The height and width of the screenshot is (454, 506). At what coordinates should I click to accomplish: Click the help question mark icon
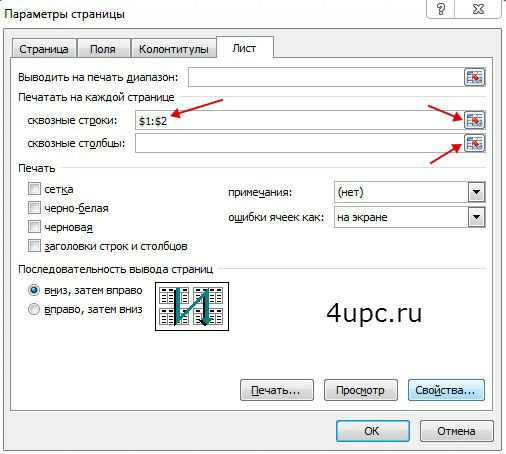click(441, 9)
